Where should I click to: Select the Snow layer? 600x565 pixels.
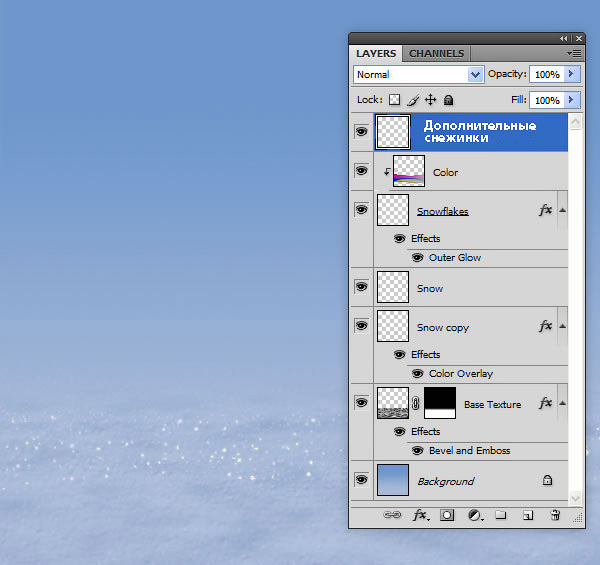[x=471, y=287]
